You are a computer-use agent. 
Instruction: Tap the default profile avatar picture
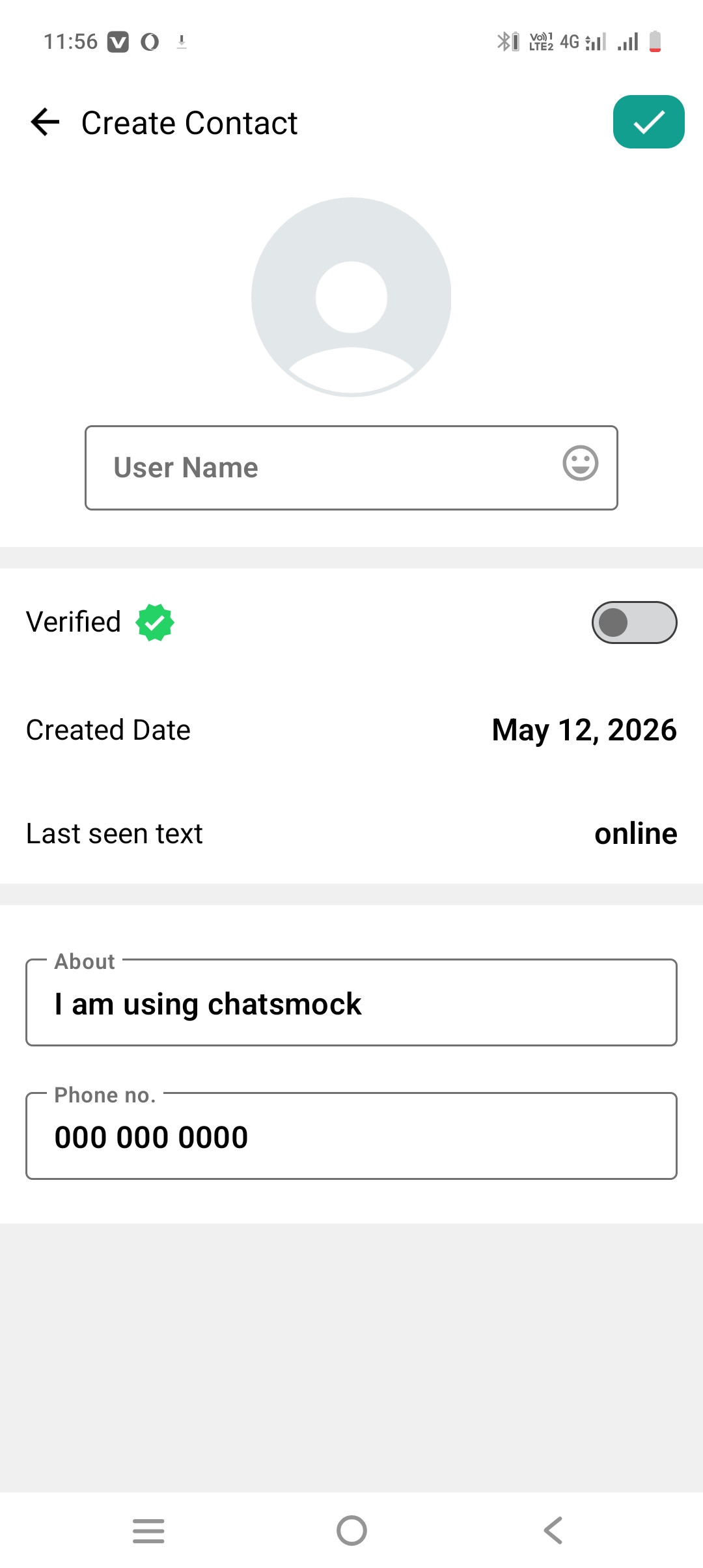pyautogui.click(x=351, y=297)
